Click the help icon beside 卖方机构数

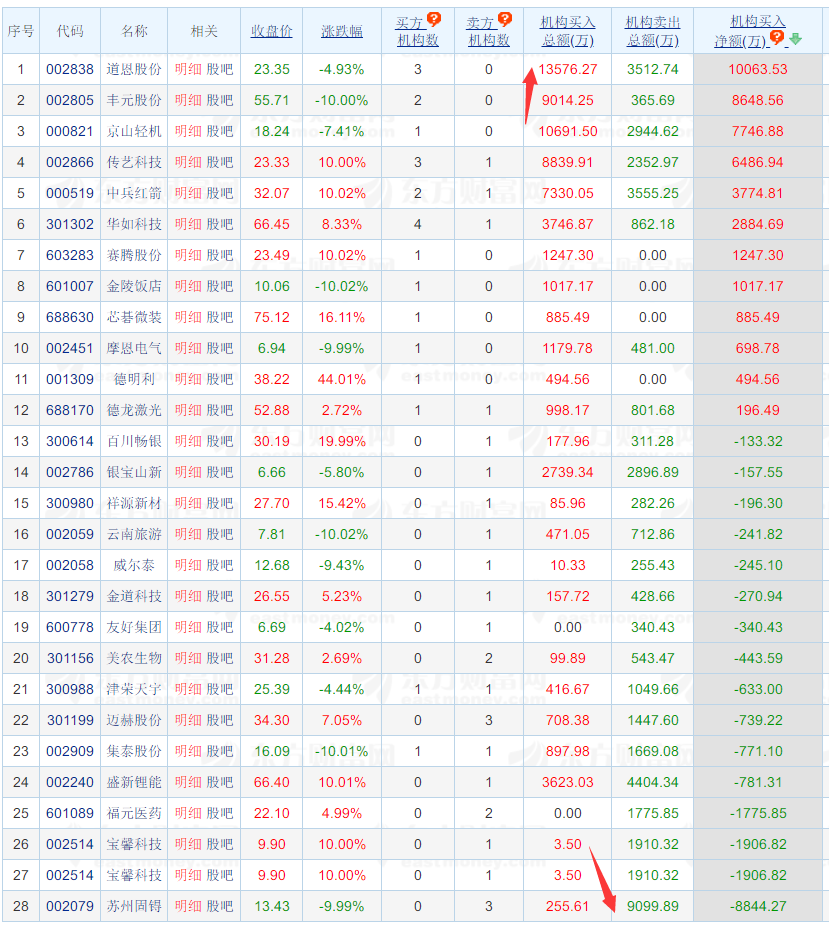505,20
